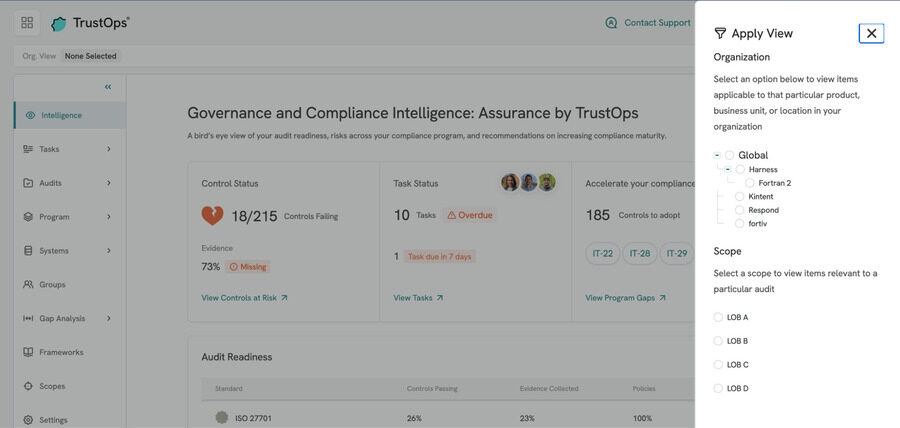900x428 pixels.
Task: Expand the Tasks sidebar chevron
Action: 108,149
